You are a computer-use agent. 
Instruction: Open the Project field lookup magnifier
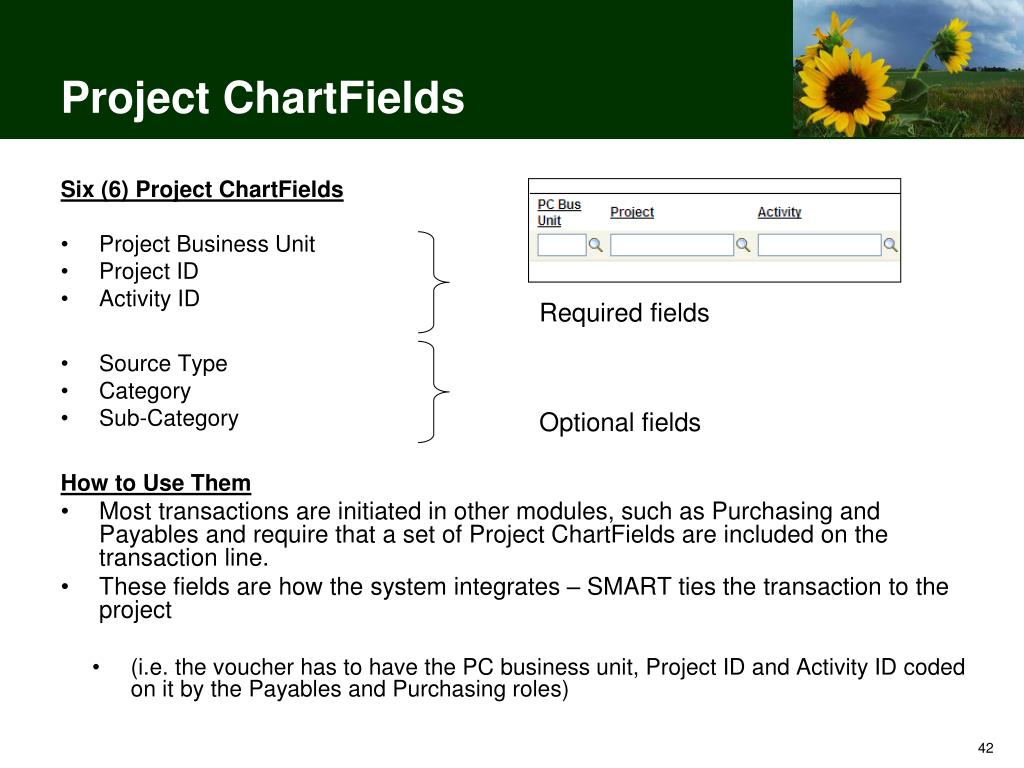pos(743,245)
